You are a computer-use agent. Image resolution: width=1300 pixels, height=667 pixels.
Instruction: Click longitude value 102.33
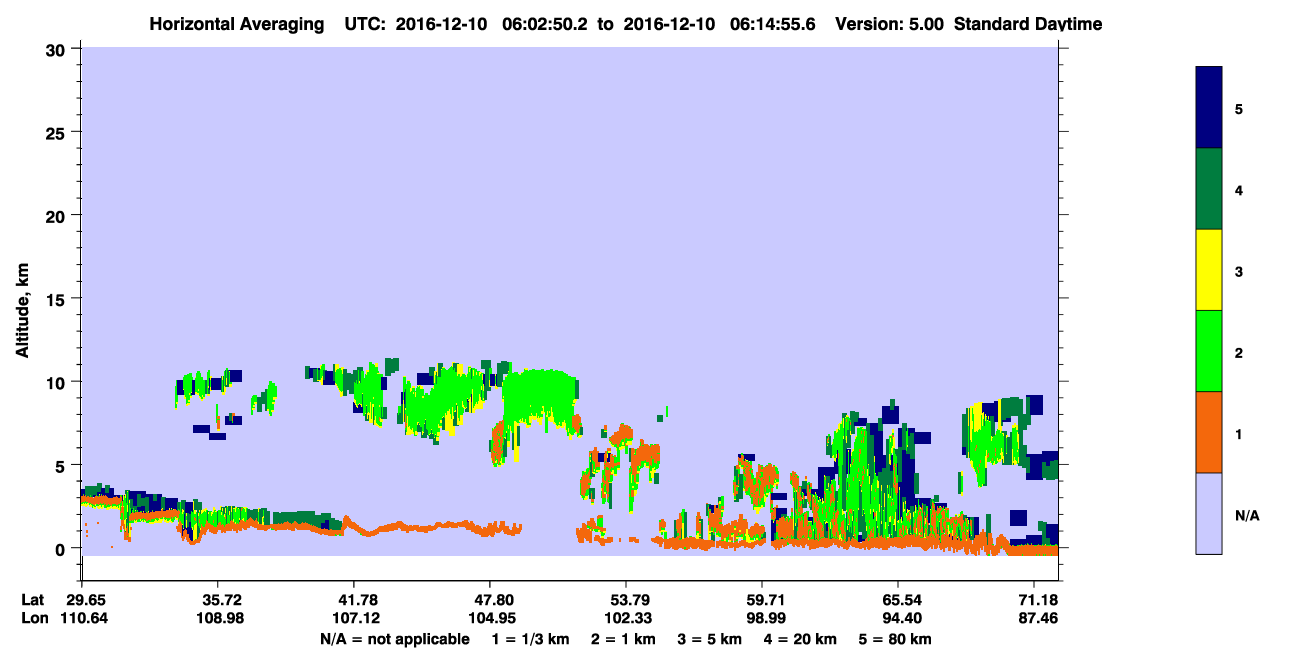coord(626,619)
